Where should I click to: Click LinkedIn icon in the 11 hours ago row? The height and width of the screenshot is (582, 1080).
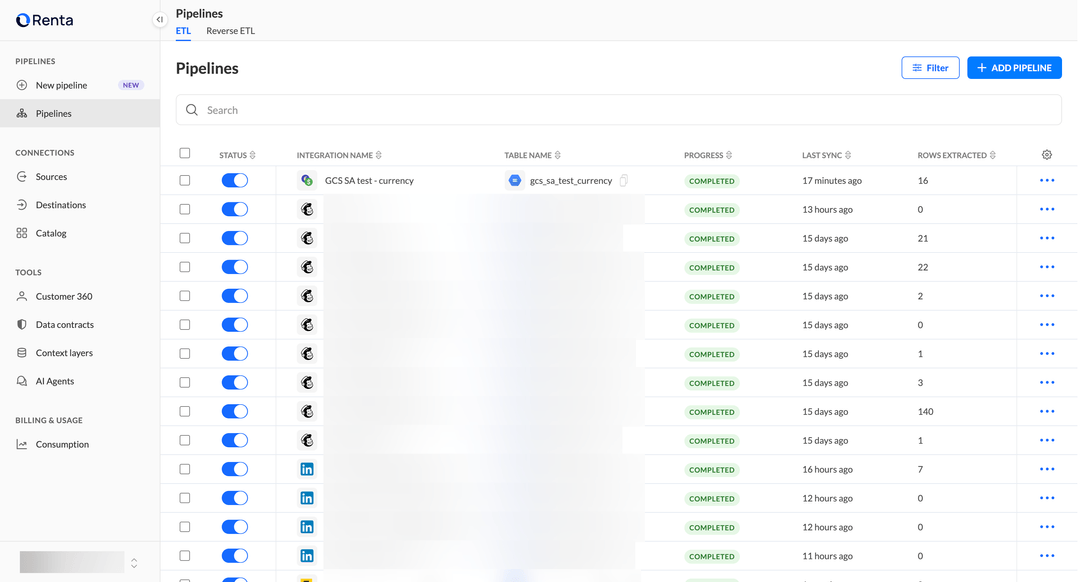click(x=307, y=556)
